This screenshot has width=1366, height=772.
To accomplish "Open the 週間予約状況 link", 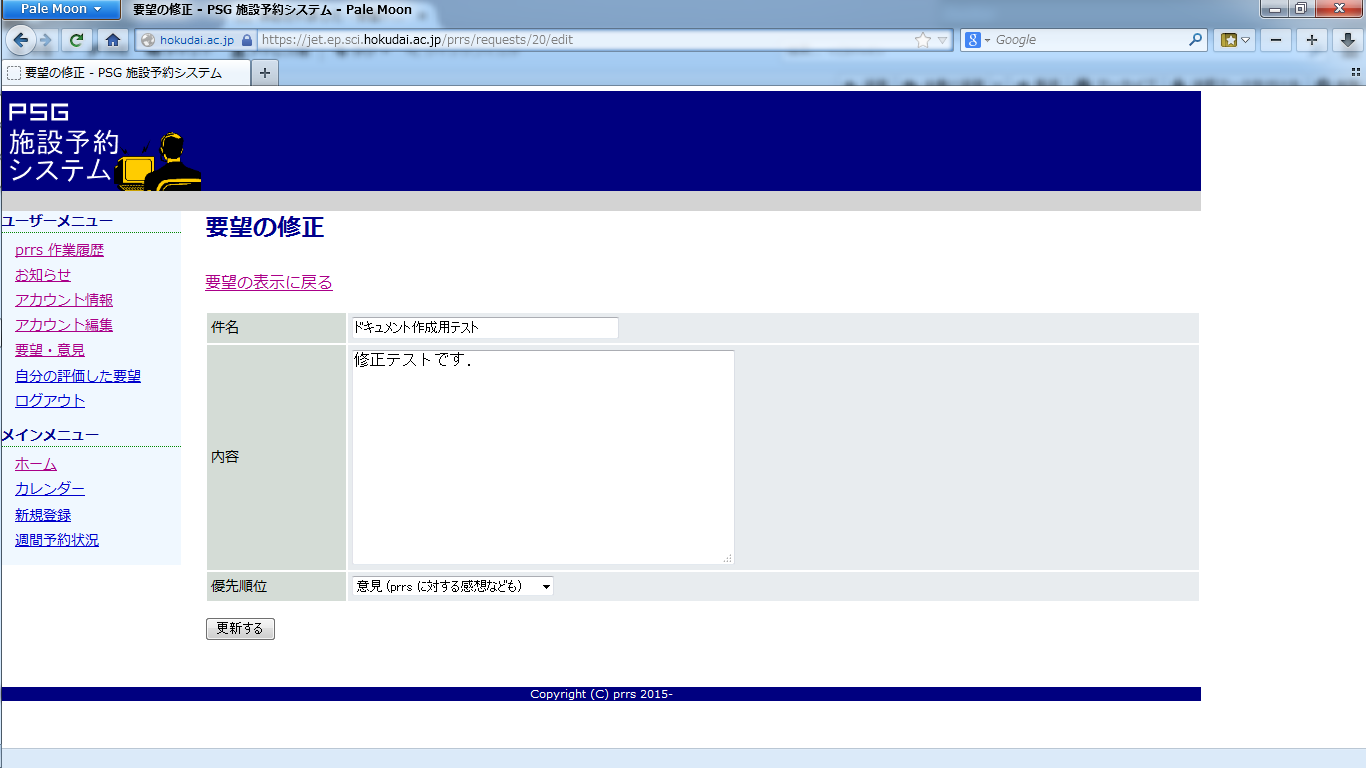I will click(57, 540).
